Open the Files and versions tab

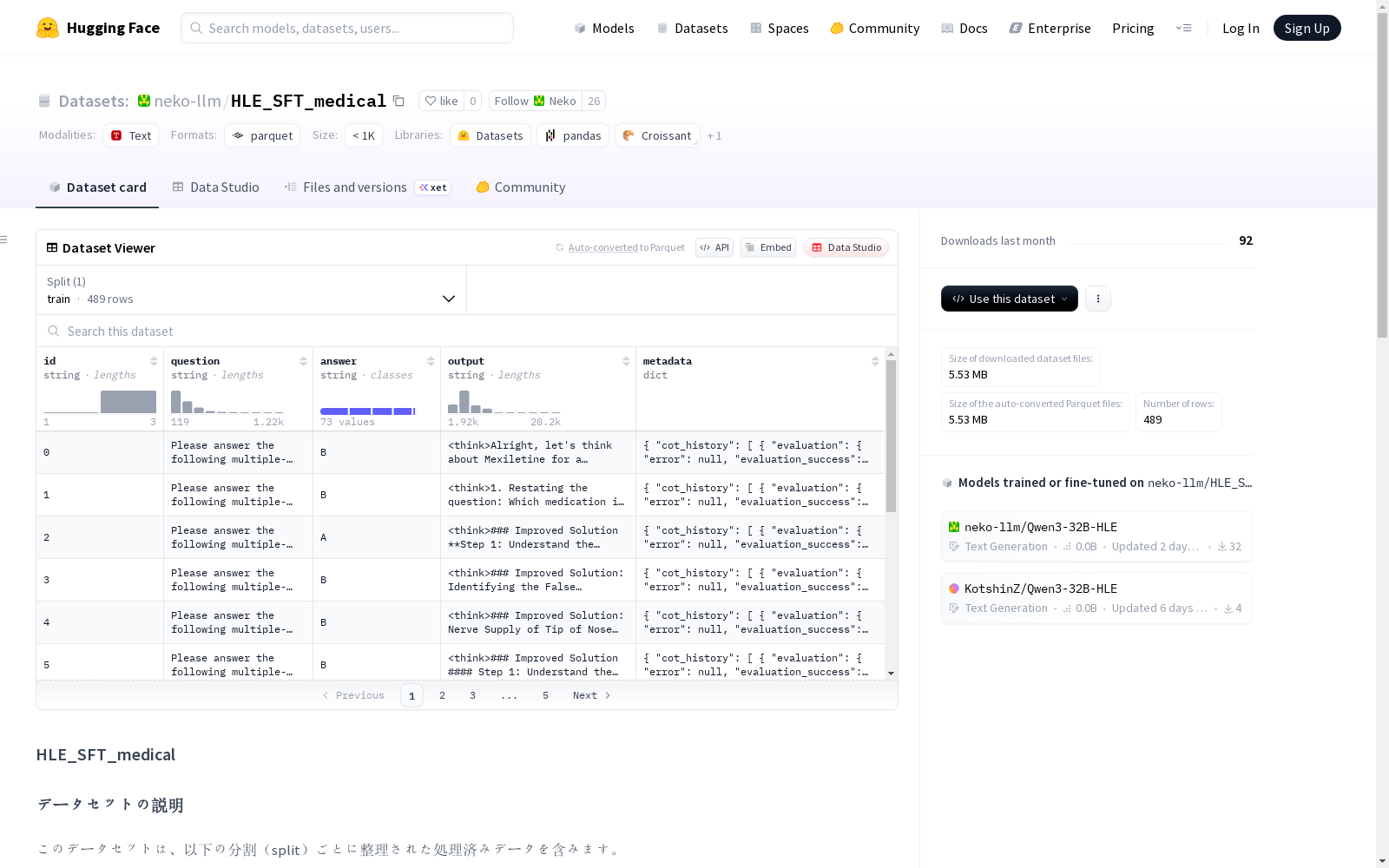367,187
